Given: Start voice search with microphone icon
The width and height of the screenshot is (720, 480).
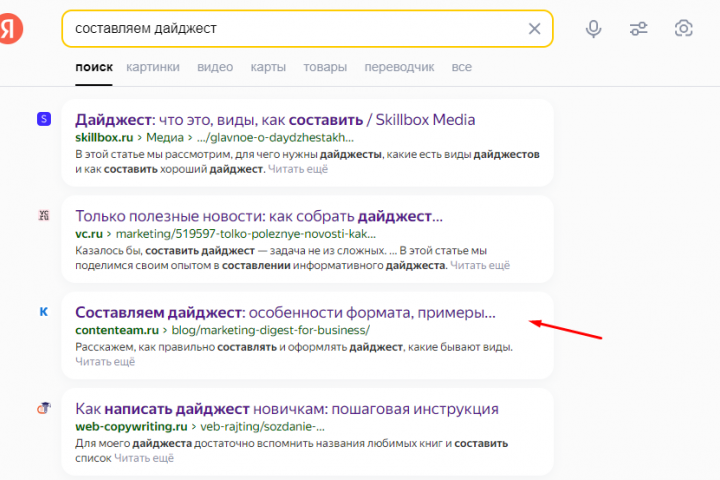Looking at the screenshot, I should [593, 29].
